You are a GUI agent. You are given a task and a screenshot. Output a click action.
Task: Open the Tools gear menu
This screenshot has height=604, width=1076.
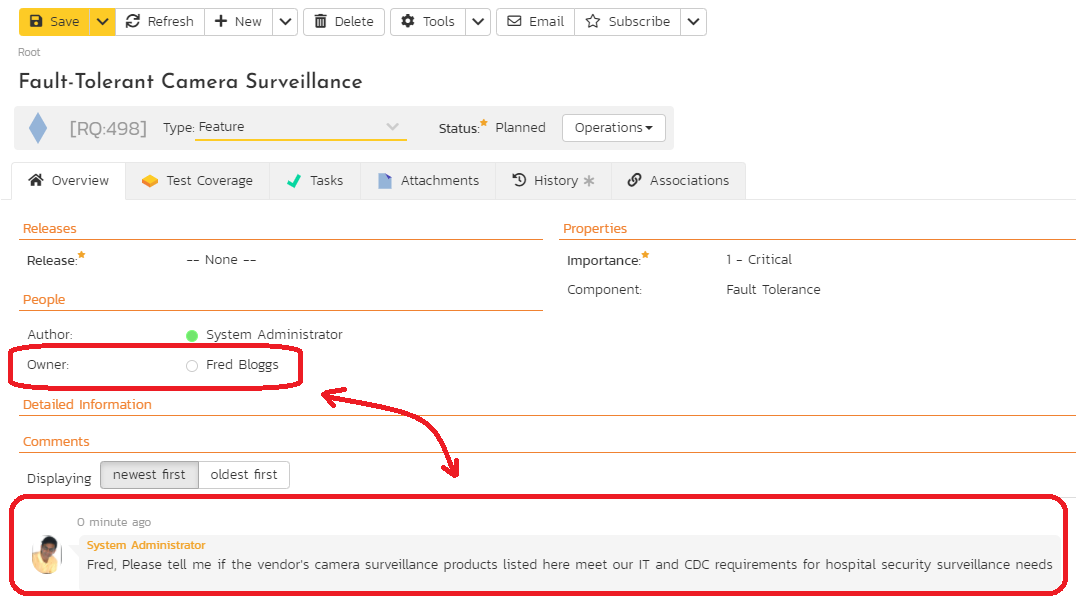[428, 21]
